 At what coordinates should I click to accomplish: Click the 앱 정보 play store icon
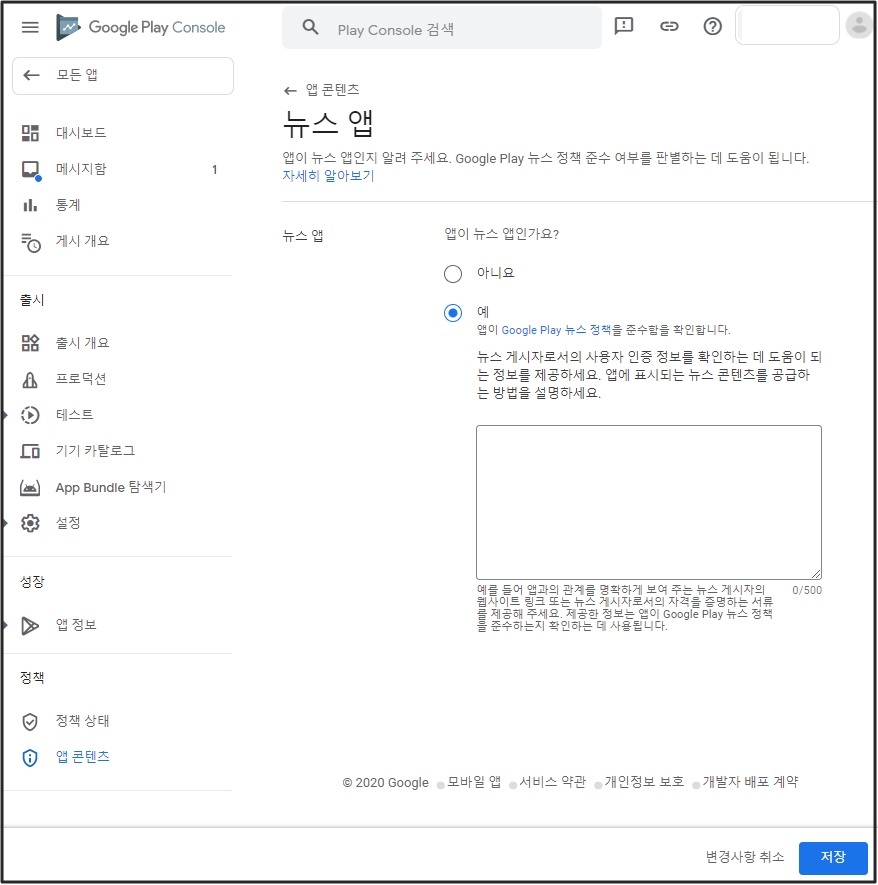click(30, 625)
